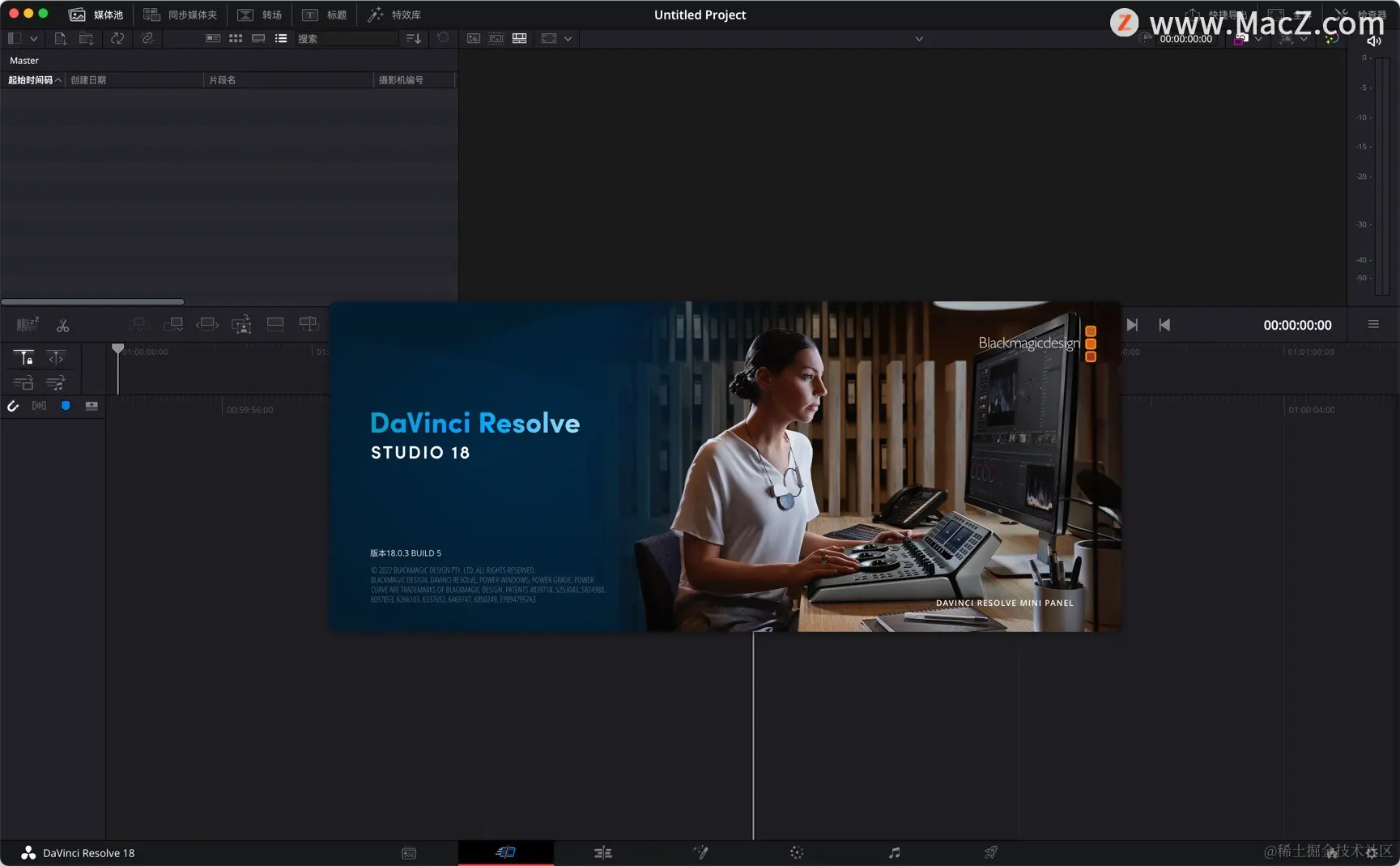Toggle the audio trim waveform icon
The width and height of the screenshot is (1400, 866).
click(39, 406)
